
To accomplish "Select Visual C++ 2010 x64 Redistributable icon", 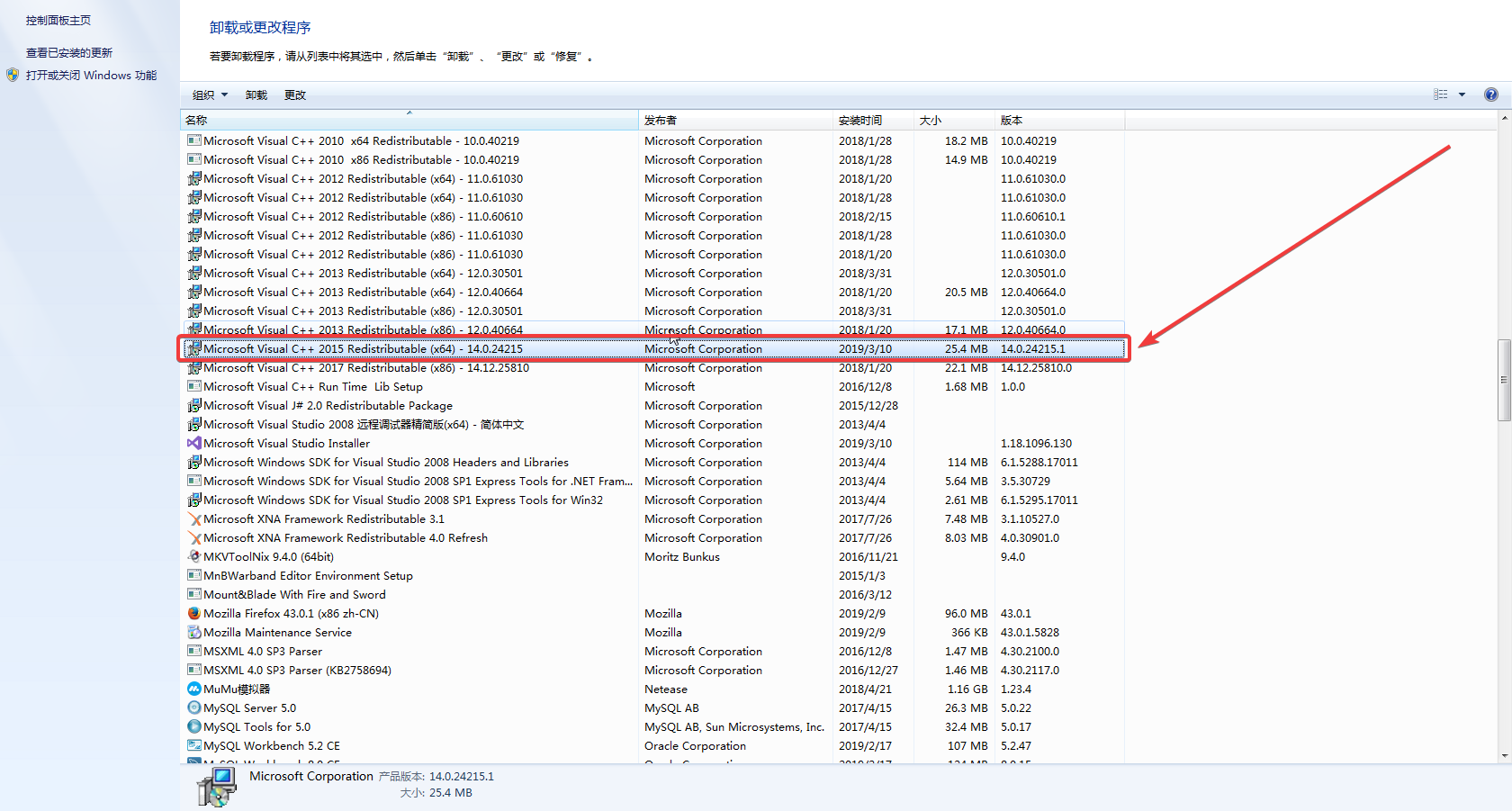I will point(194,140).
